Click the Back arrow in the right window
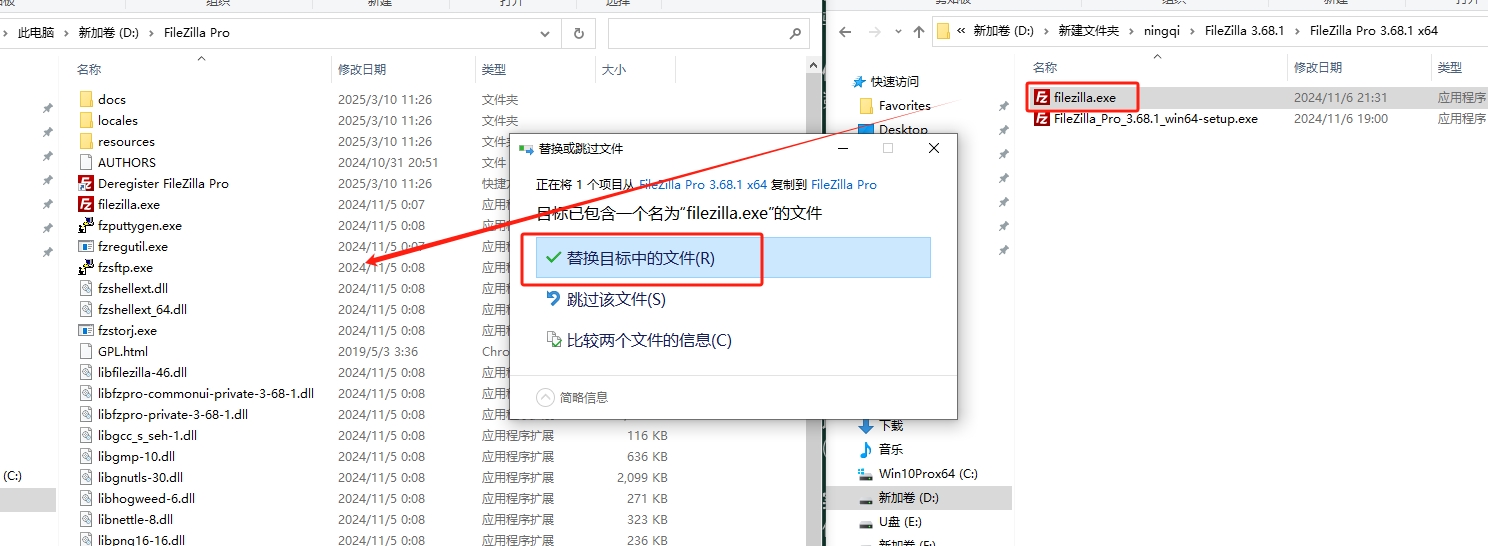The image size is (1488, 546). (845, 31)
